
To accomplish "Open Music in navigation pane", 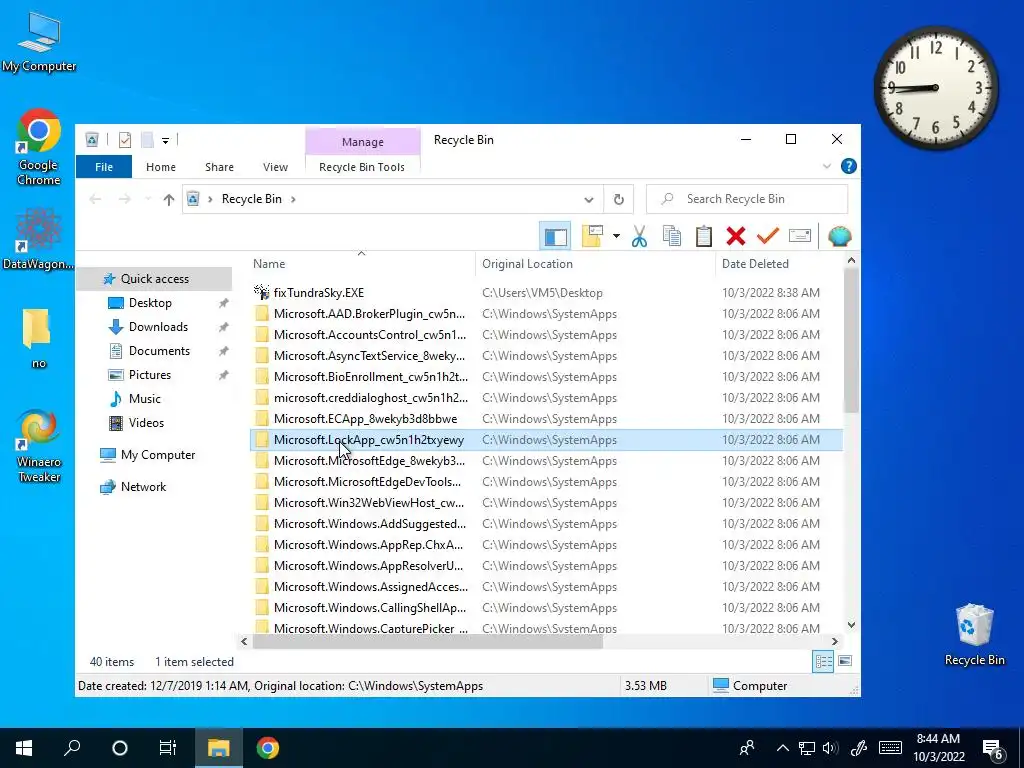I will (x=144, y=399).
